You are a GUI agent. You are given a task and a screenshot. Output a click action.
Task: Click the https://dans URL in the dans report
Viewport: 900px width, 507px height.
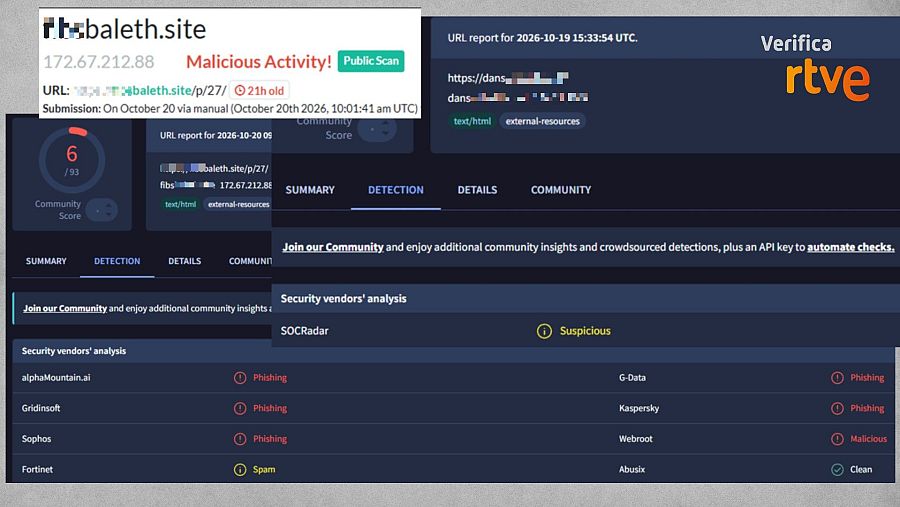508,78
